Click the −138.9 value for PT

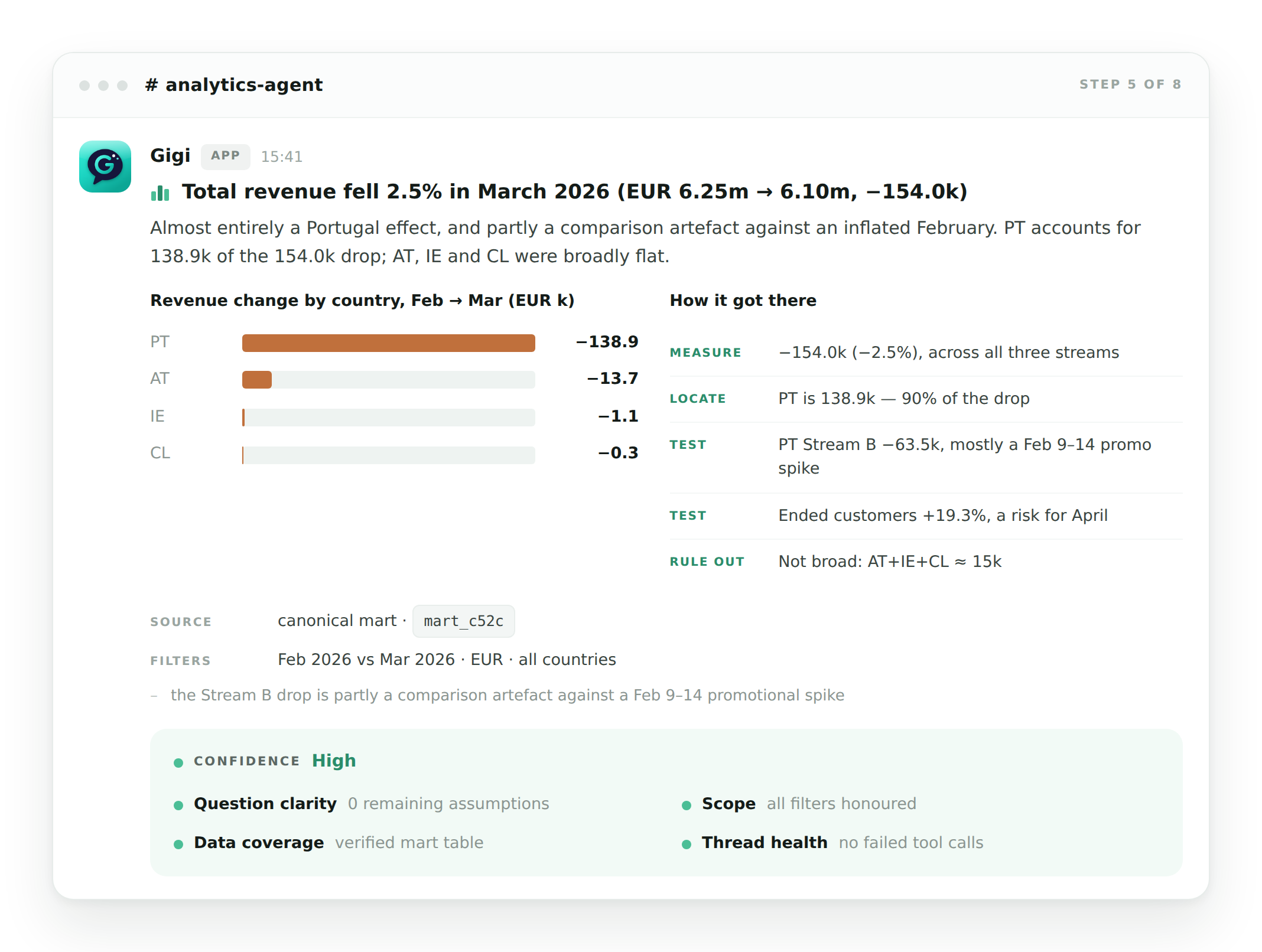(607, 342)
